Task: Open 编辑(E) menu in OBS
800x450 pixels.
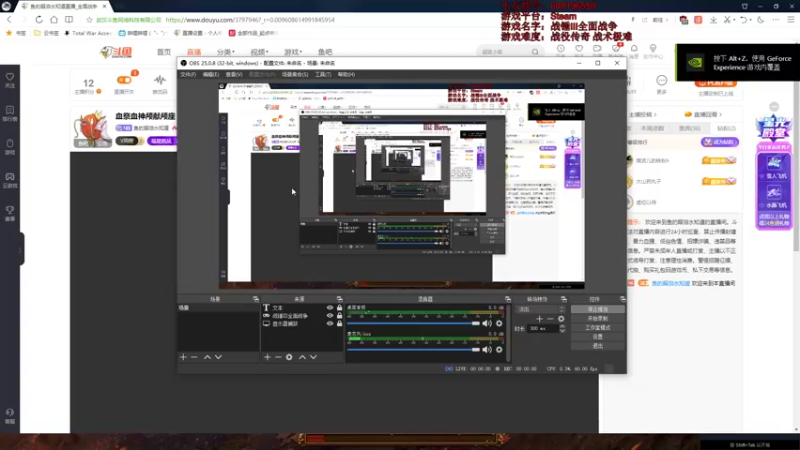Action: pos(211,74)
